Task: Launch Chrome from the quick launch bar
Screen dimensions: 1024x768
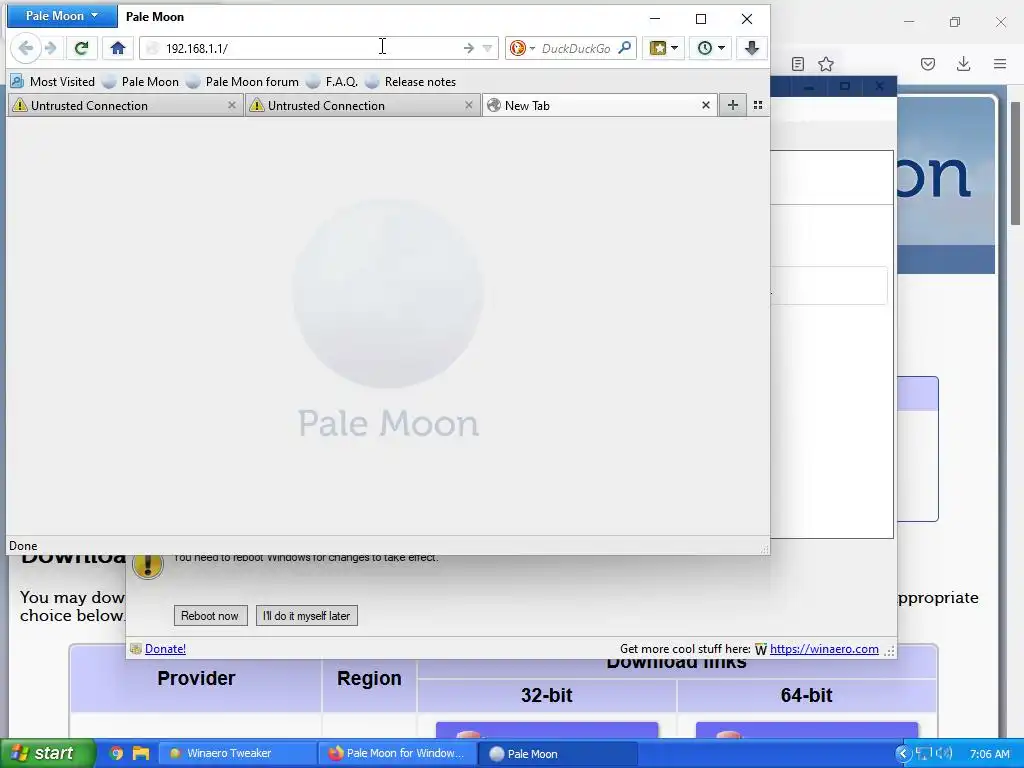Action: point(116,753)
